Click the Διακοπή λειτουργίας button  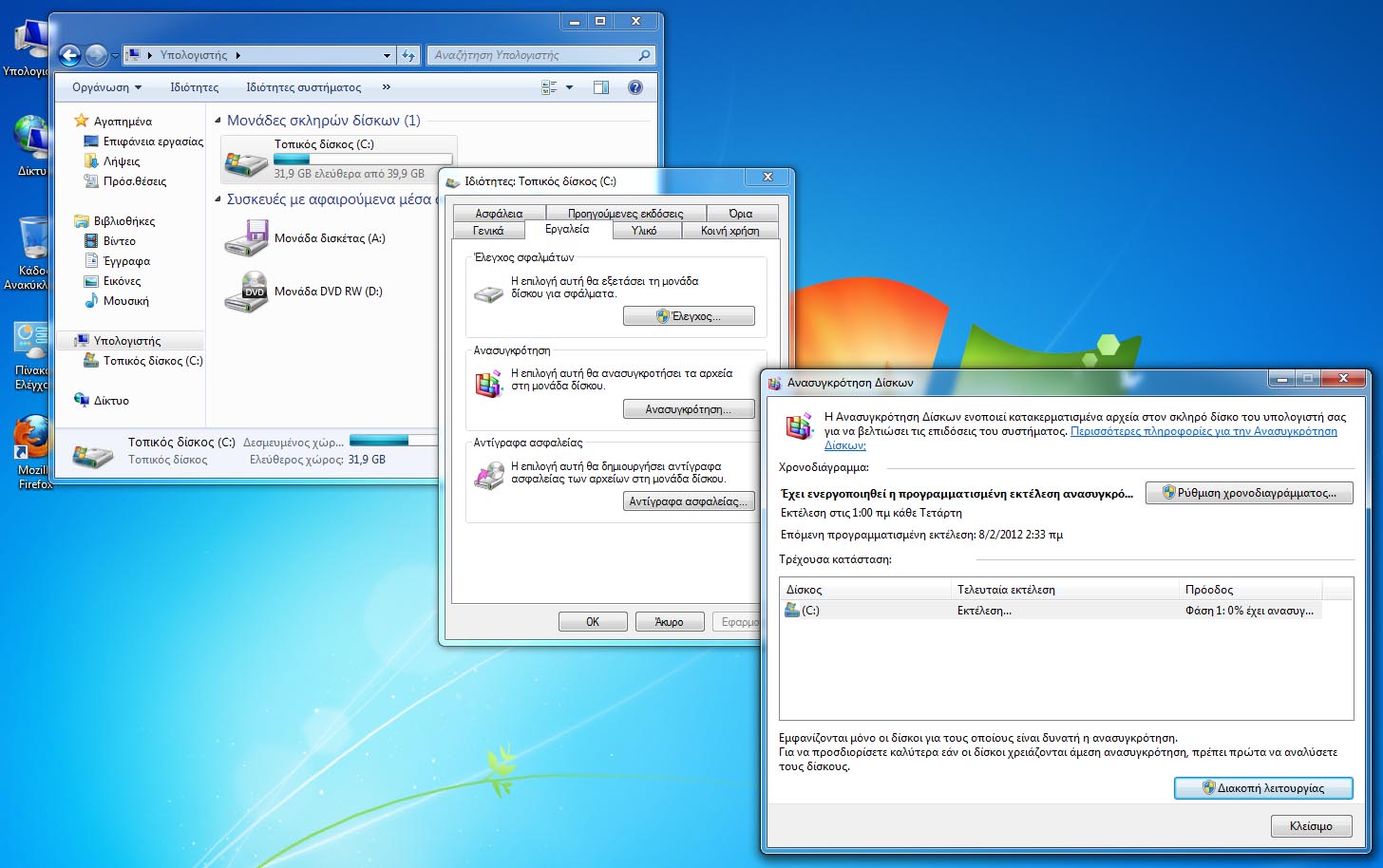(1263, 788)
